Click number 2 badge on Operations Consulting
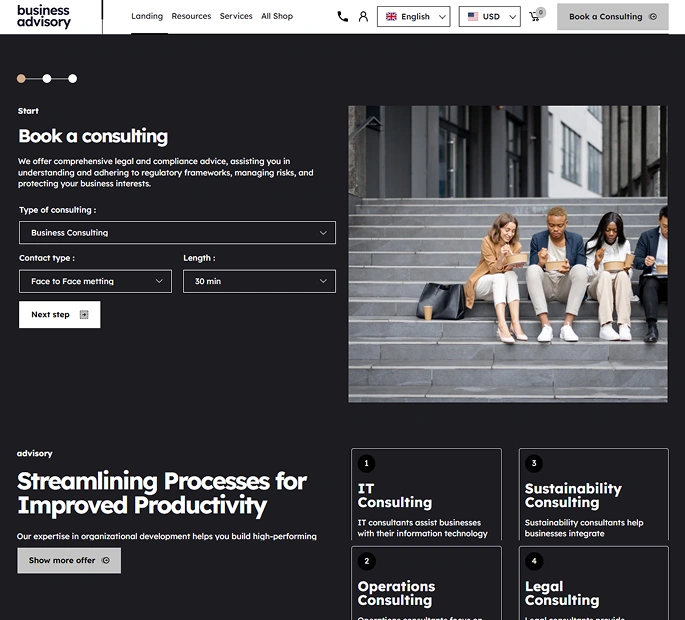Screen dimensions: 685x620 pos(366,561)
